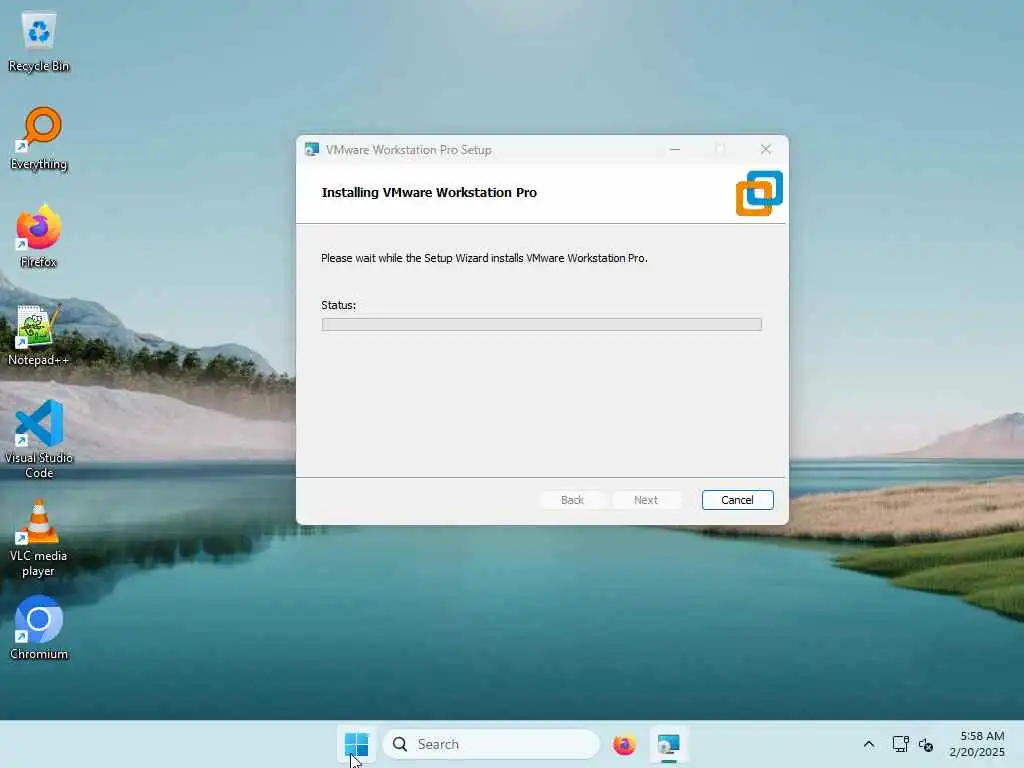
Task: Click the disabled Next button
Action: point(646,500)
